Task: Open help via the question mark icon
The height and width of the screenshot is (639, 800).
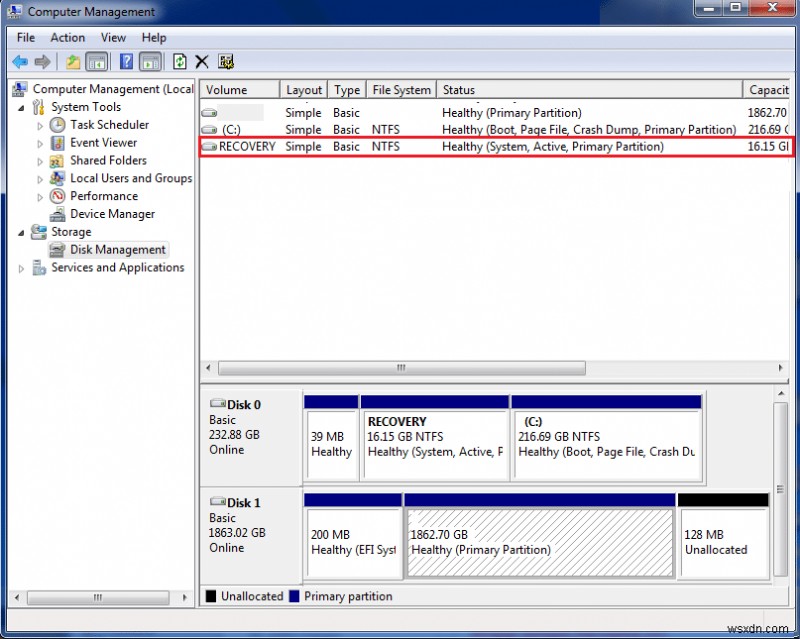Action: [126, 61]
